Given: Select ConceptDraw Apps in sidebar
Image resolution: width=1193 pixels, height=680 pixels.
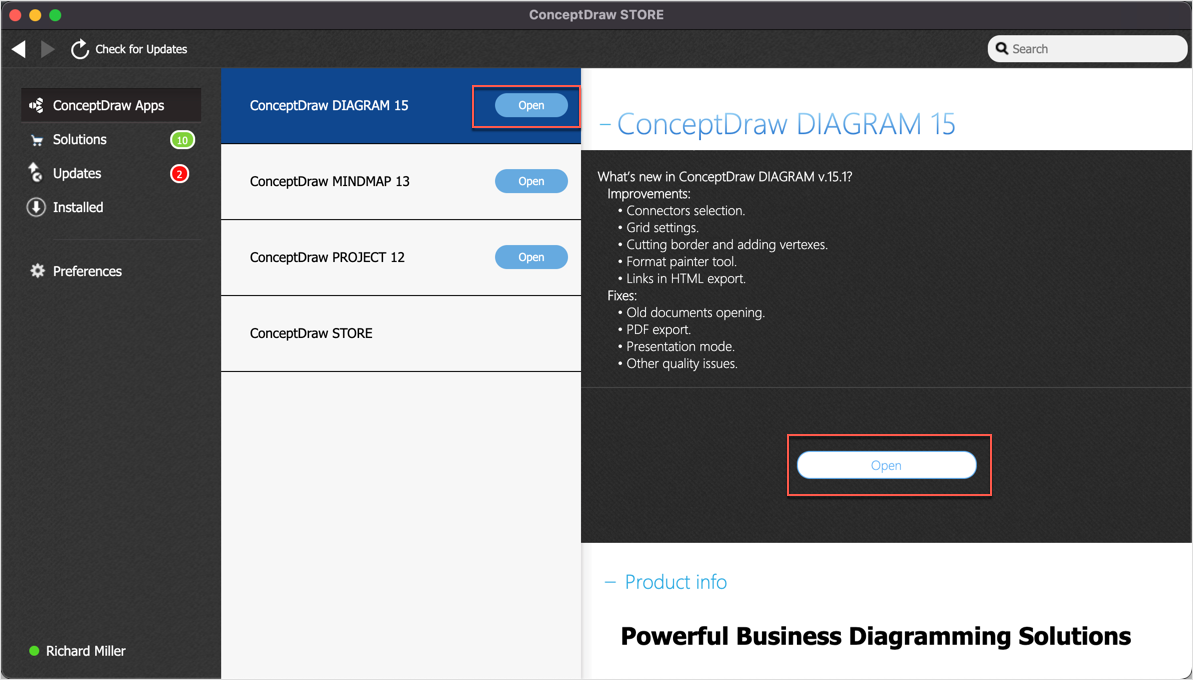Looking at the screenshot, I should coord(111,105).
